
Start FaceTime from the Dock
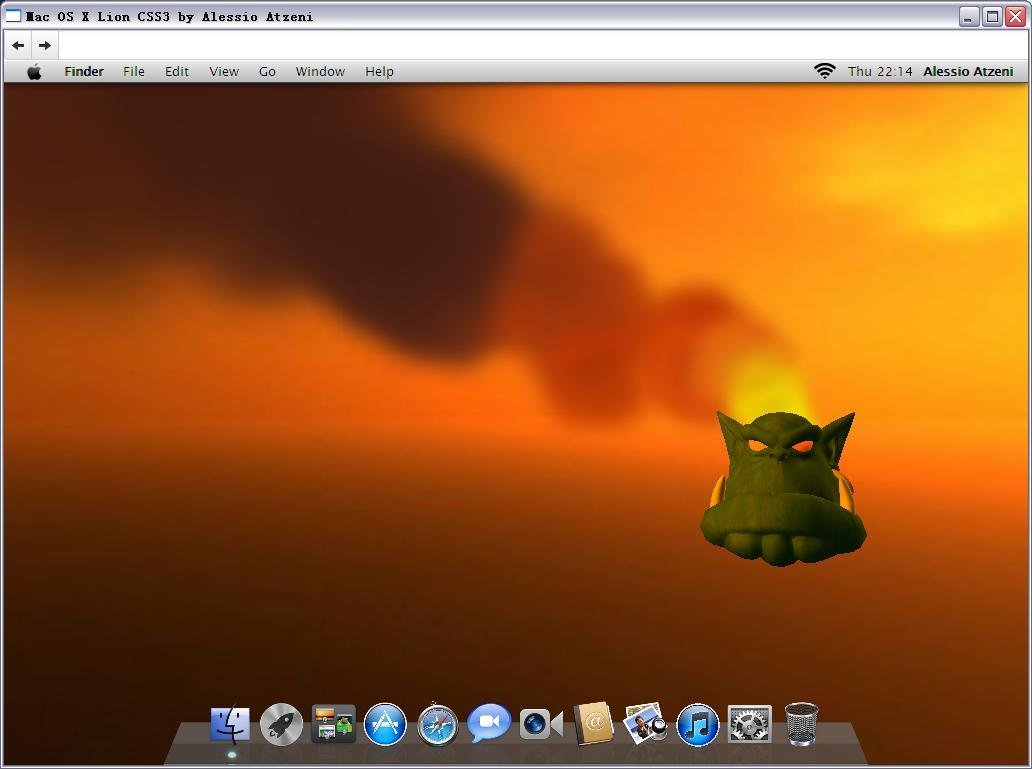click(x=541, y=723)
